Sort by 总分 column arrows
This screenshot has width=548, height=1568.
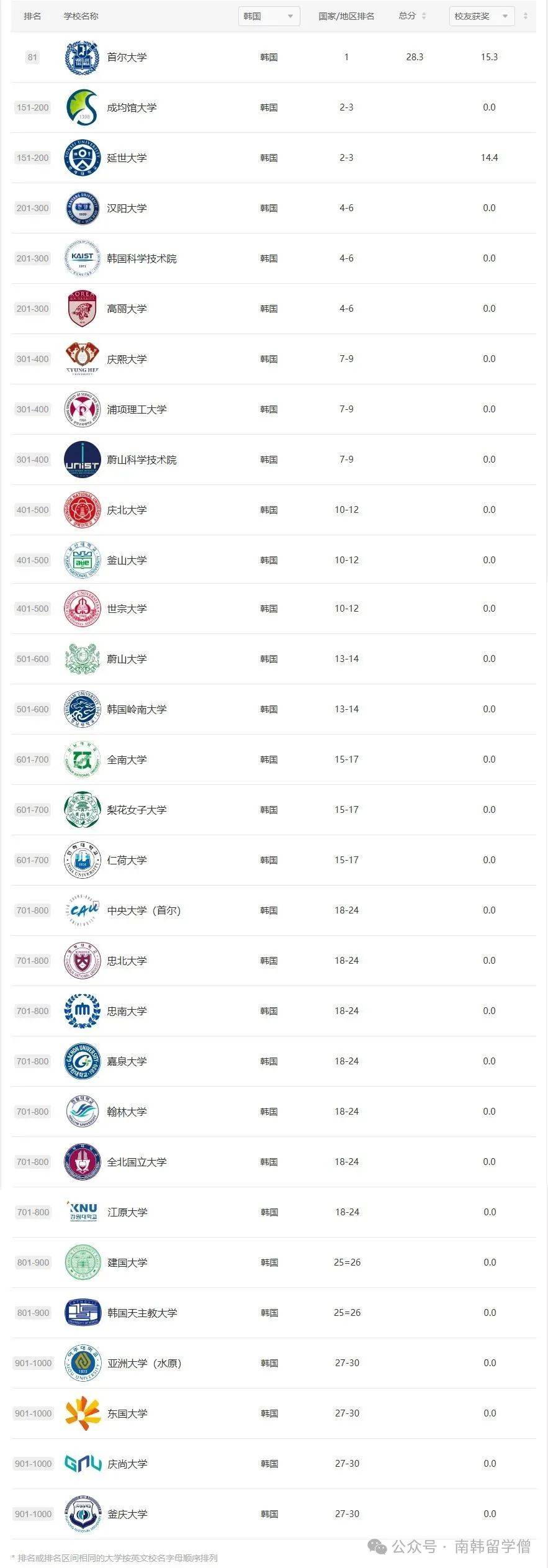(424, 16)
